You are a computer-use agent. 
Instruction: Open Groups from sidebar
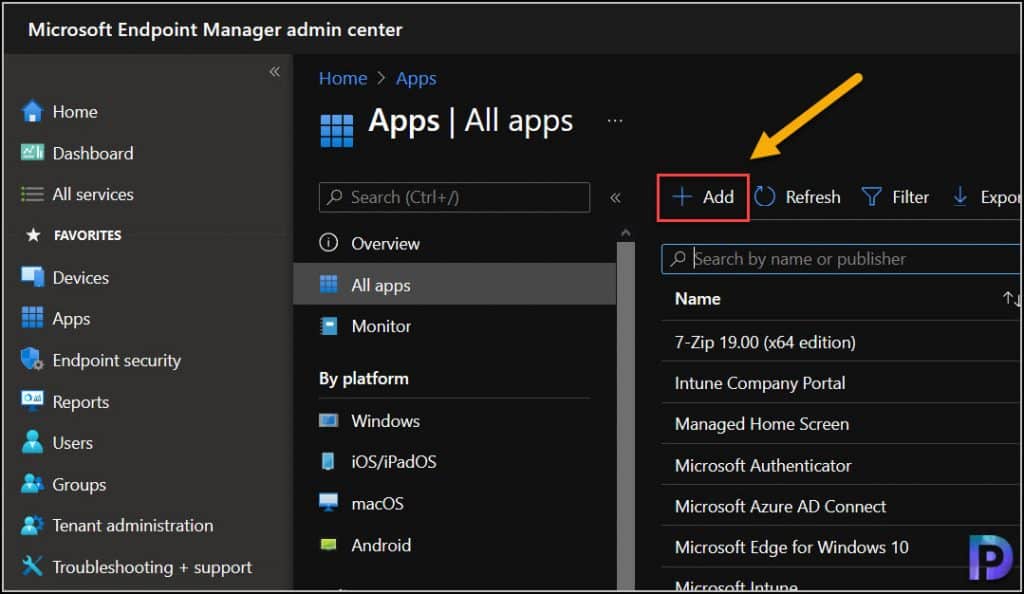[79, 484]
